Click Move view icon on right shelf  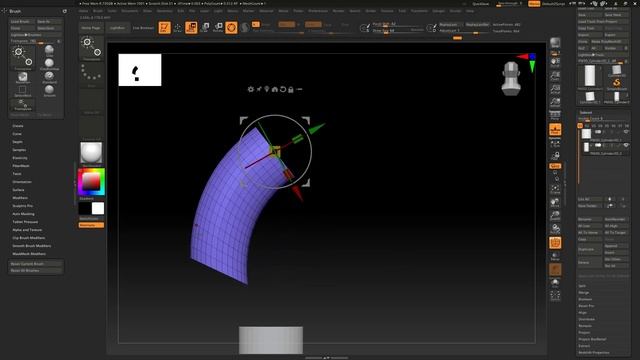click(555, 202)
